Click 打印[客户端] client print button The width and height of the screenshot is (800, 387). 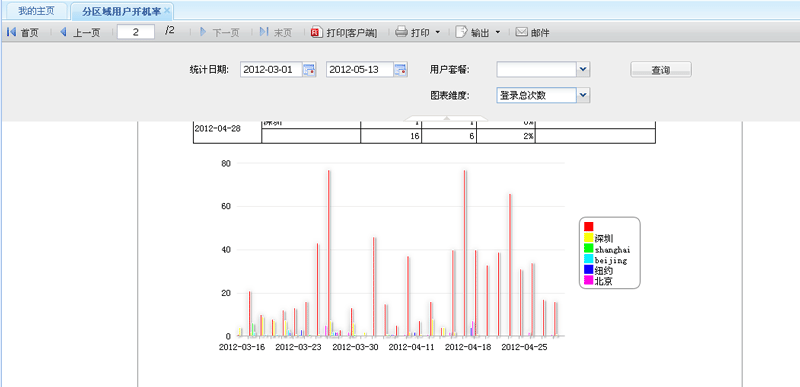pos(344,33)
